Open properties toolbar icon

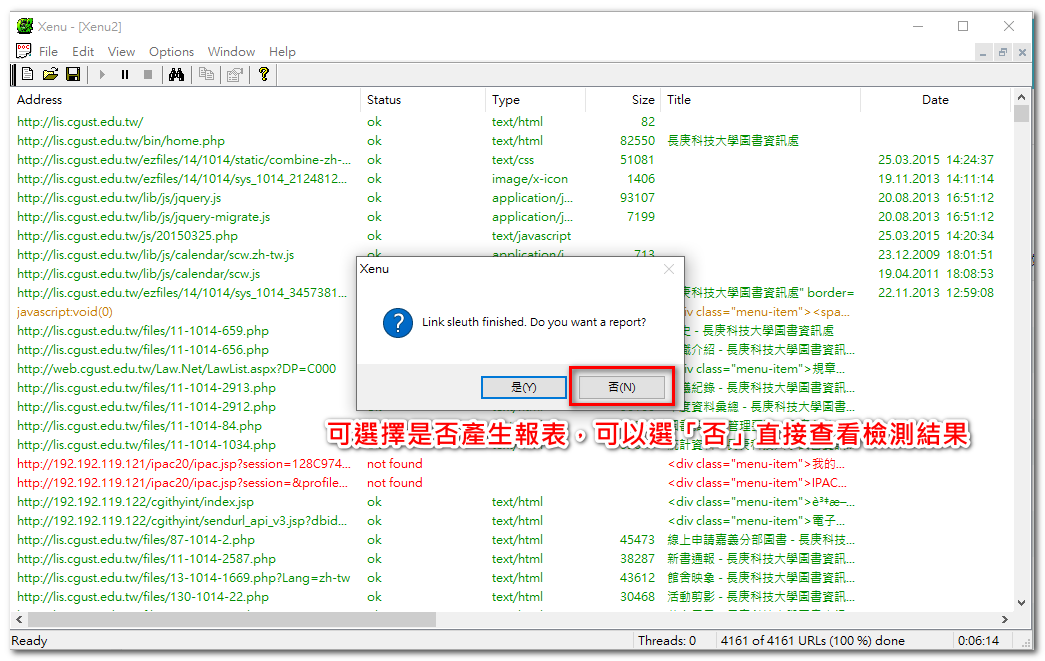pos(234,75)
